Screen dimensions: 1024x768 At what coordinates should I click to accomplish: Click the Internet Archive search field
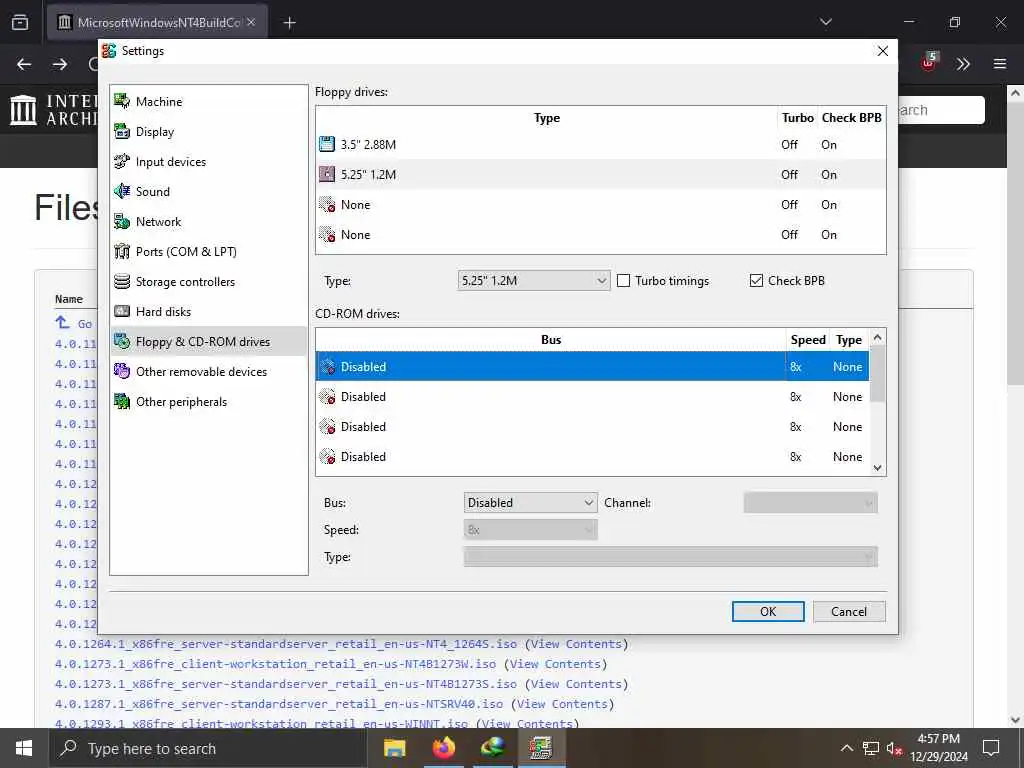click(941, 110)
